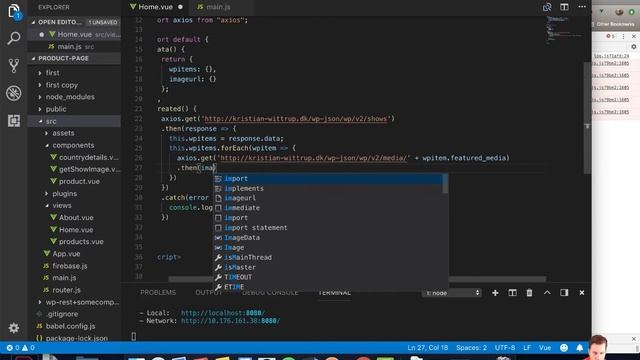Screen dimensions: 640x360
Task: Close the terminal panel
Action: coord(582,293)
